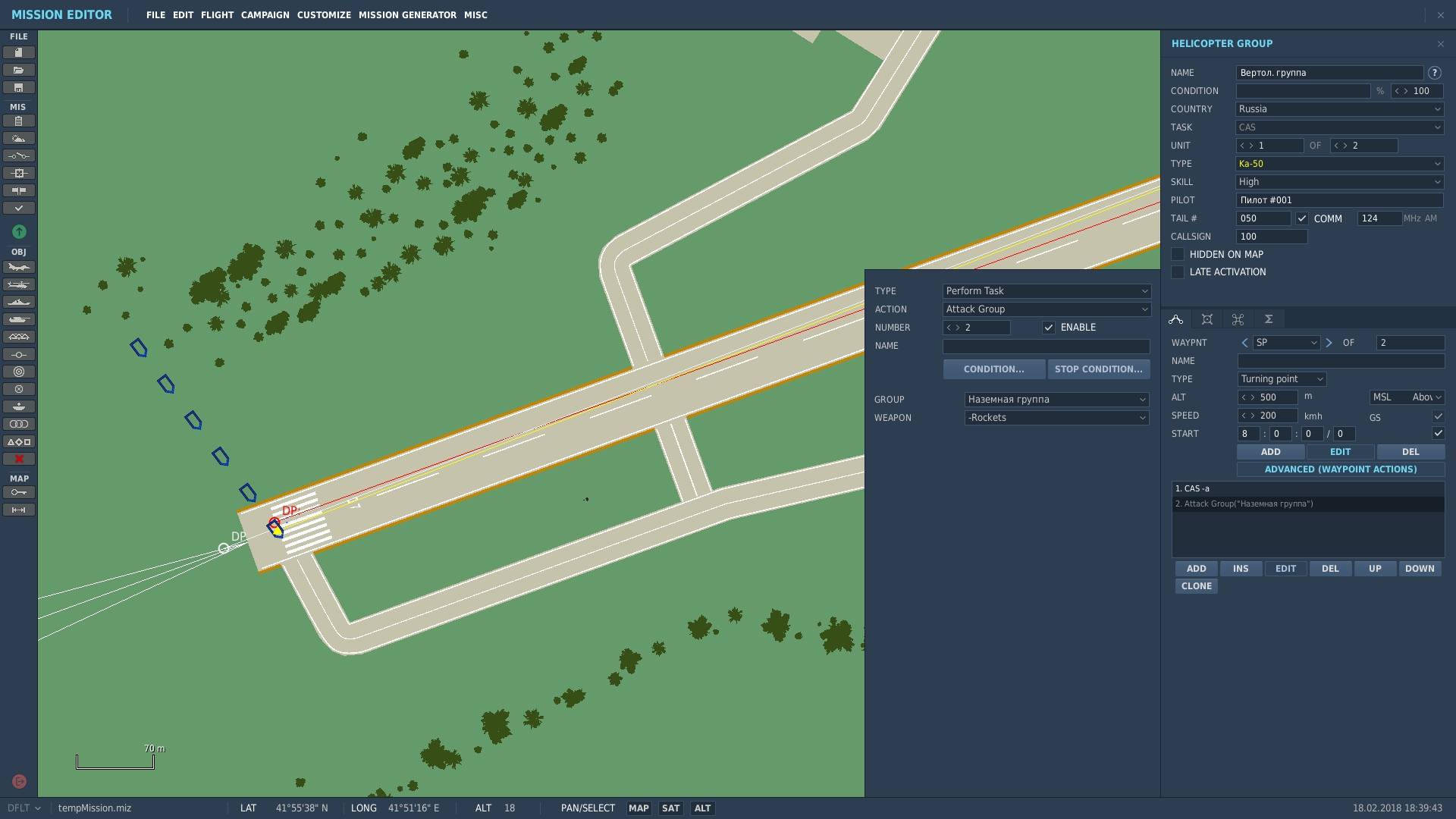Click the save mission floppy icon

tap(19, 88)
